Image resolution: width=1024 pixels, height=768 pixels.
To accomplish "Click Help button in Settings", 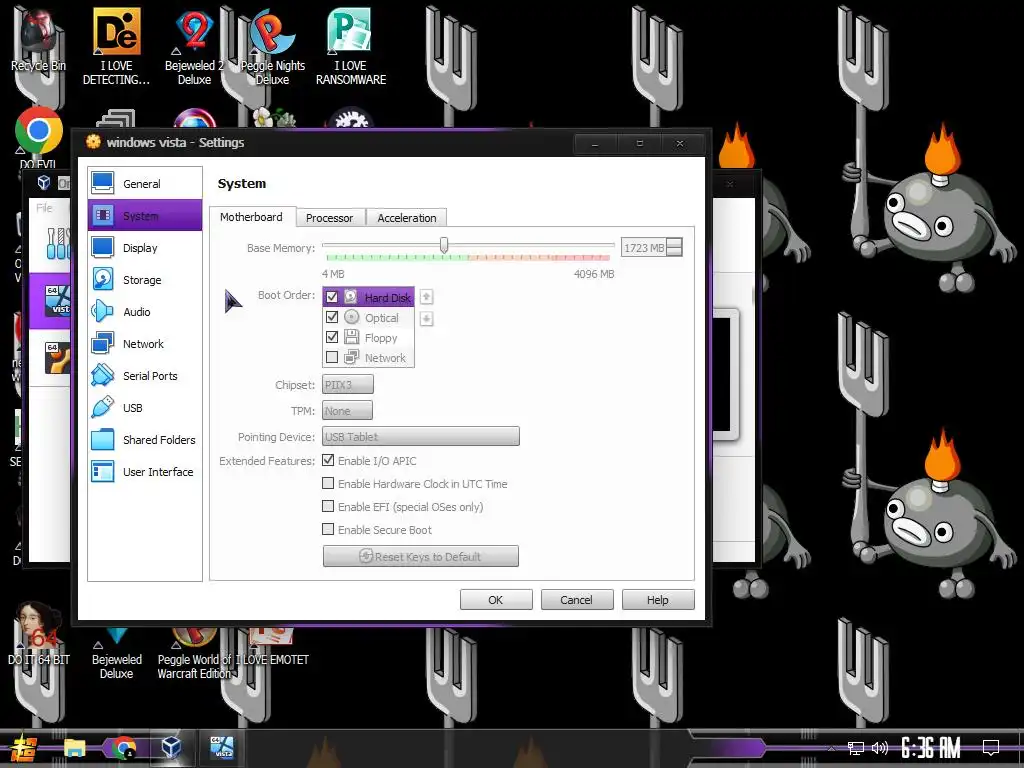I will pos(658,600).
